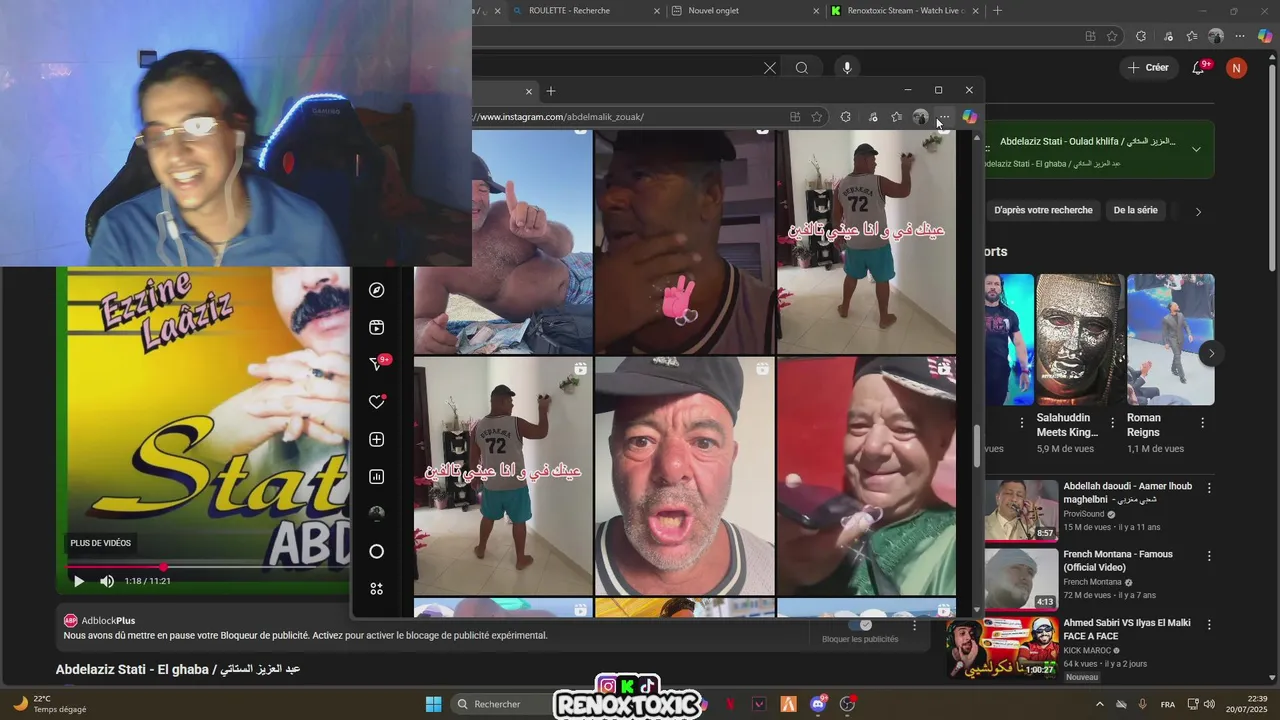Open Instagram Explore compass icon
This screenshot has width=1280, height=720.
[x=377, y=290]
